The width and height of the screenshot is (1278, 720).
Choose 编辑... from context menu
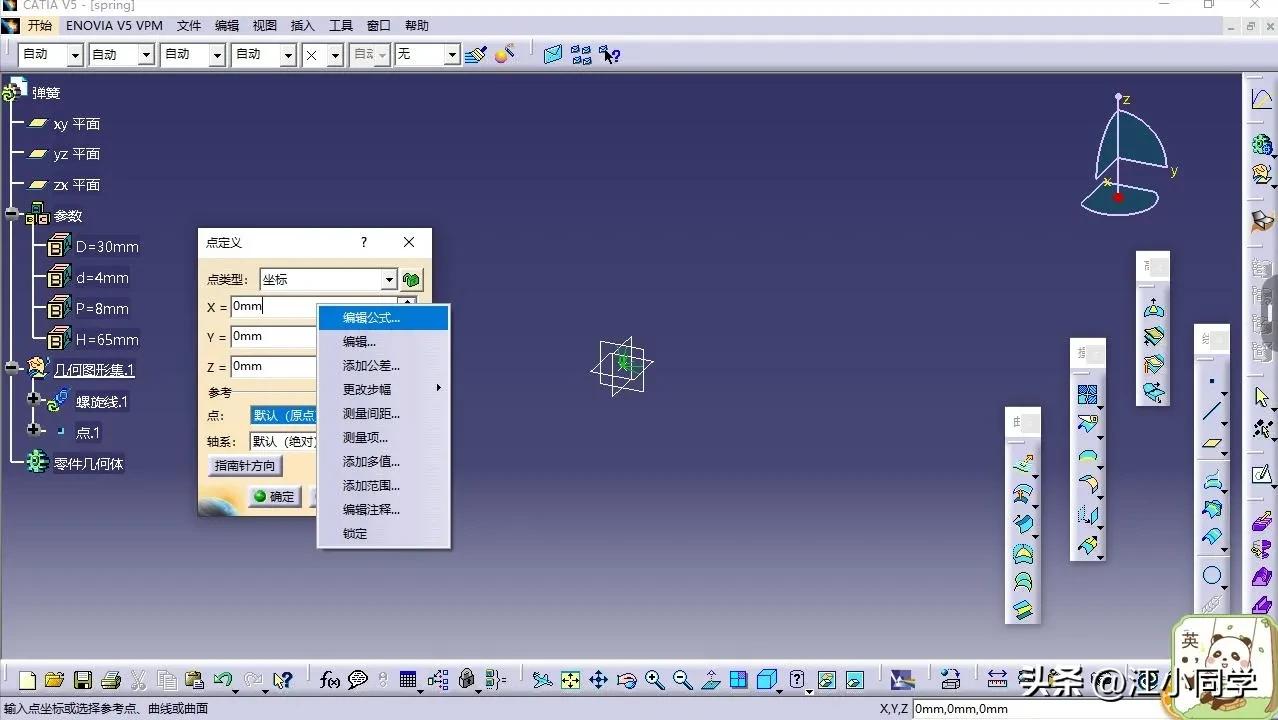point(383,342)
